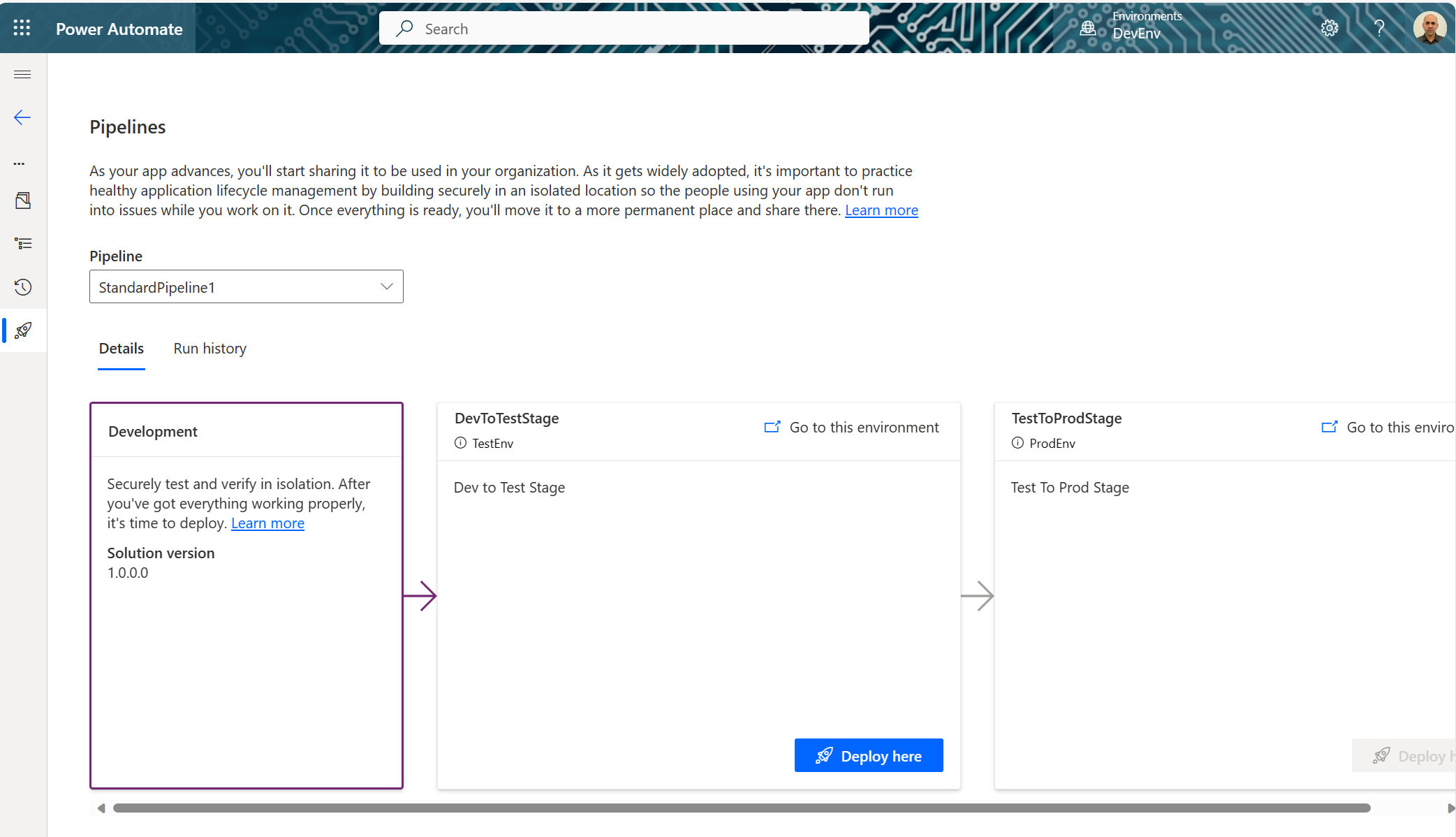Select the Details tab
This screenshot has height=837, width=1456.
click(x=121, y=348)
